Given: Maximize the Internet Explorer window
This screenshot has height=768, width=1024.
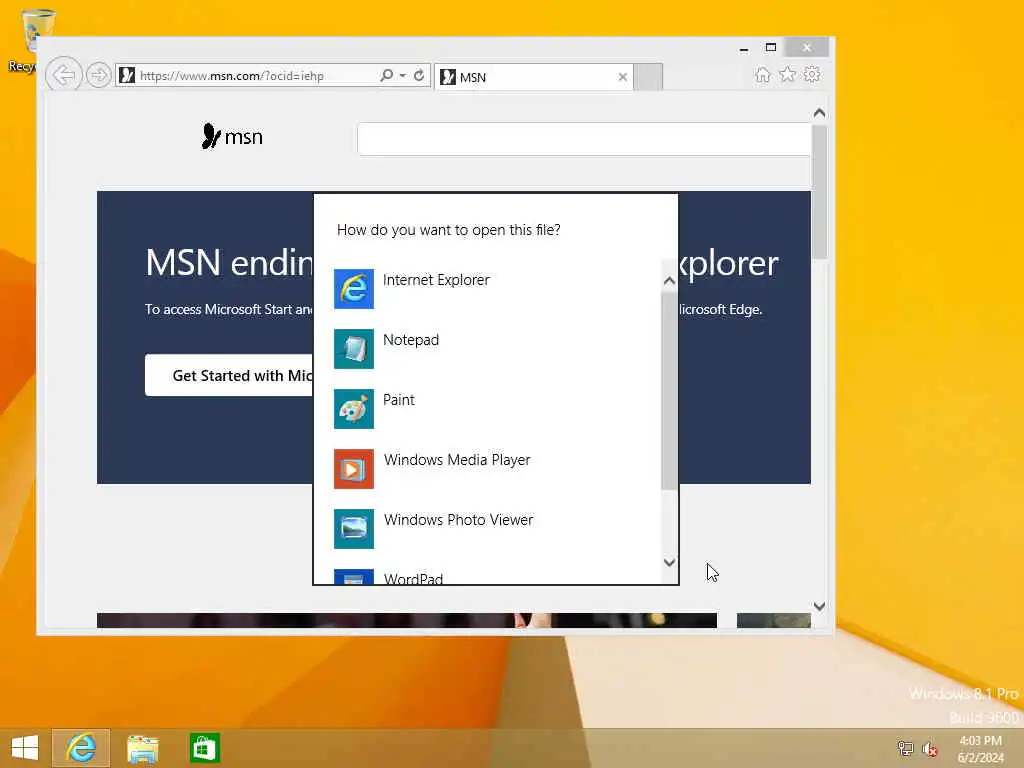Looking at the screenshot, I should coord(771,48).
